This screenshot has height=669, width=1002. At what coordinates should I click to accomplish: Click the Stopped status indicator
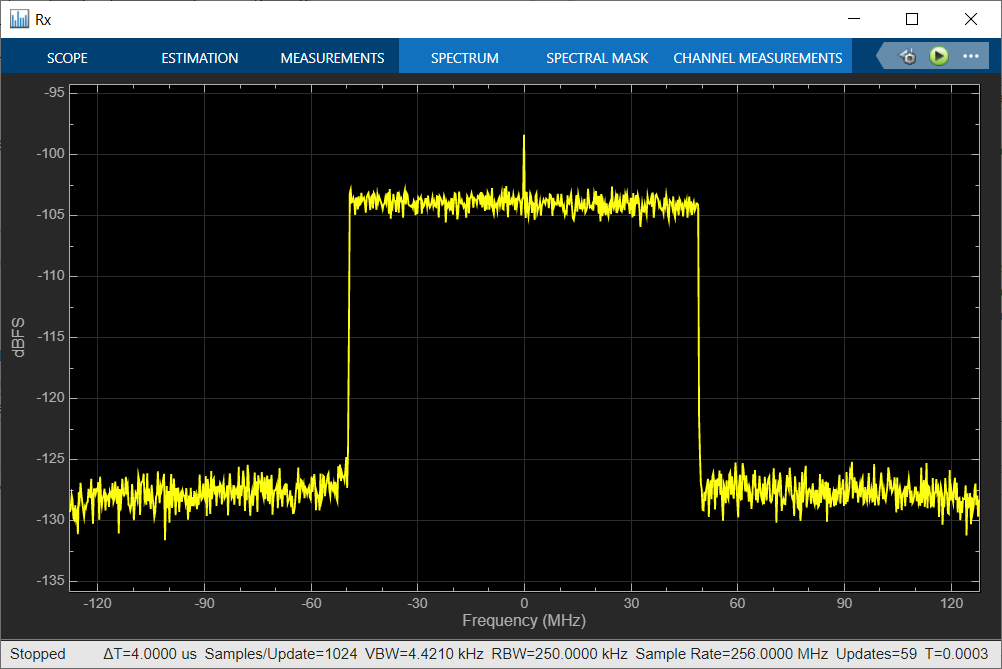(38, 653)
